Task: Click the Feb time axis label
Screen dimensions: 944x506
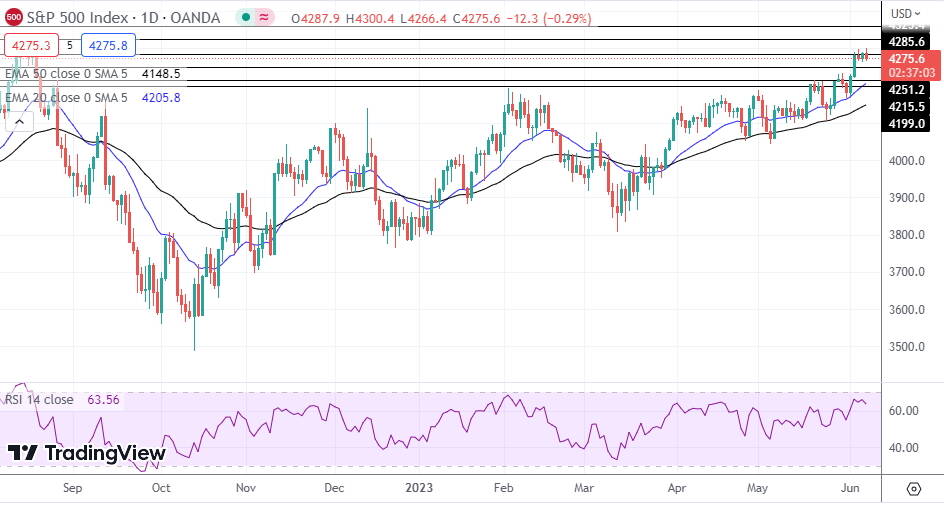Action: coord(503,487)
